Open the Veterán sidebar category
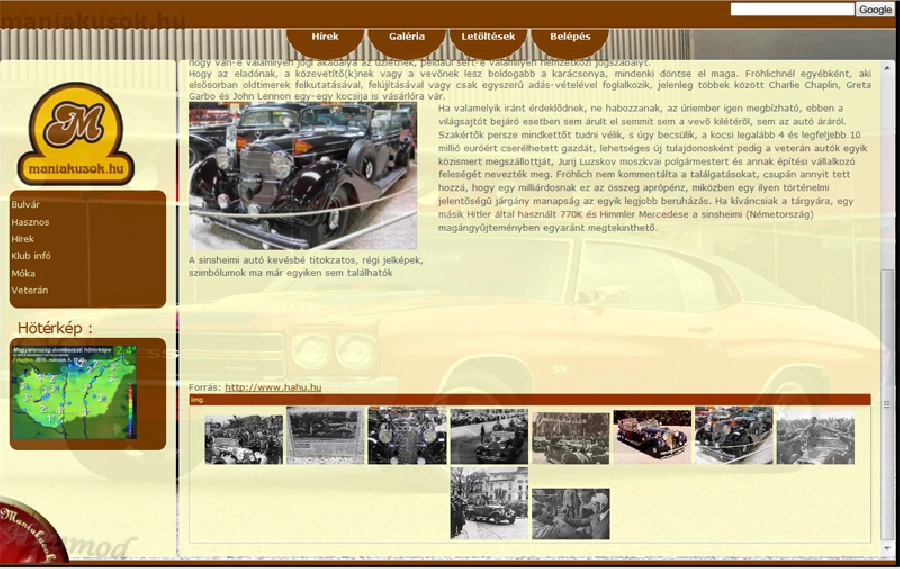900x569 pixels. [30, 290]
